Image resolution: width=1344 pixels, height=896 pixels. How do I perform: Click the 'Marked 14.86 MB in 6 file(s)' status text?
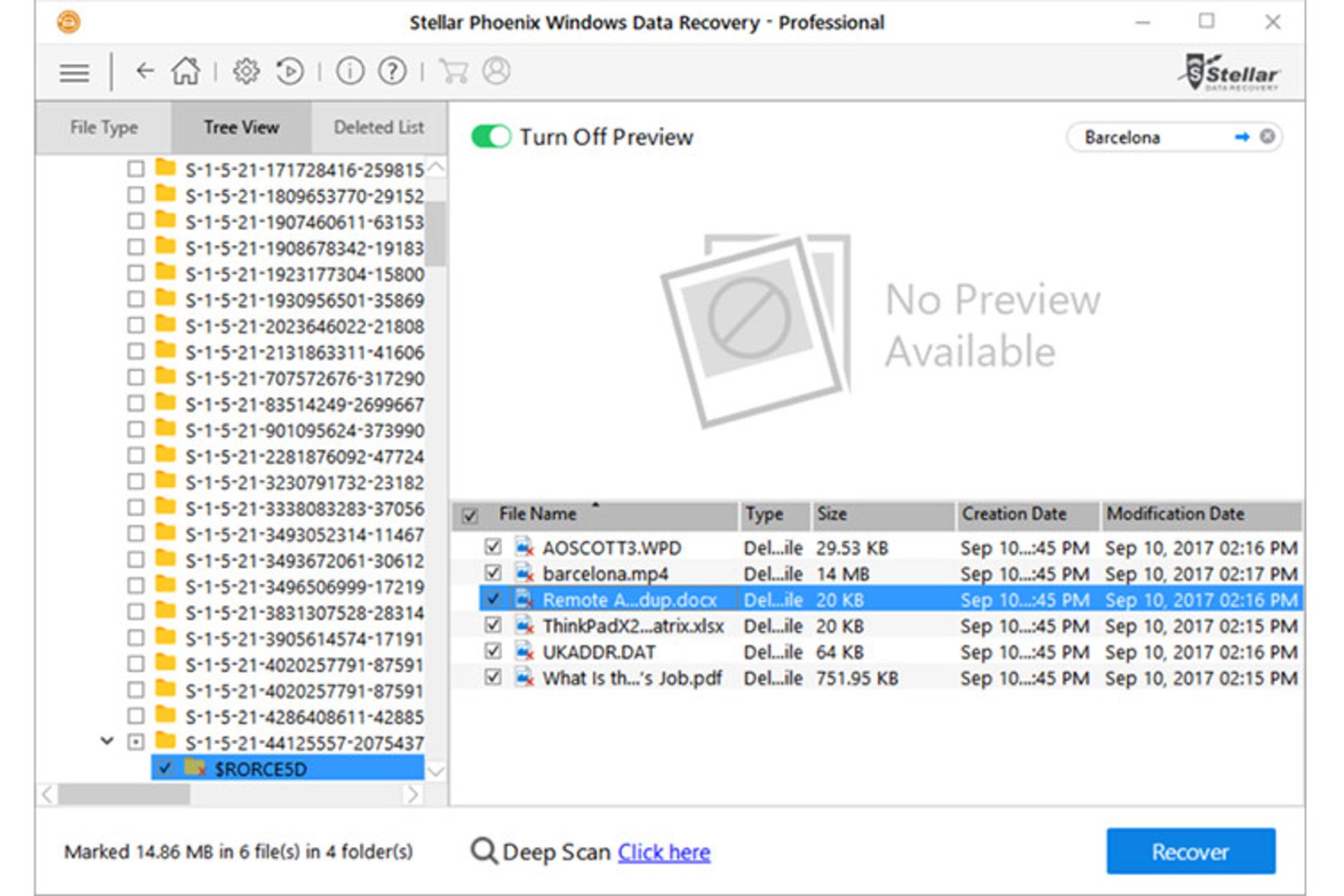point(238,852)
